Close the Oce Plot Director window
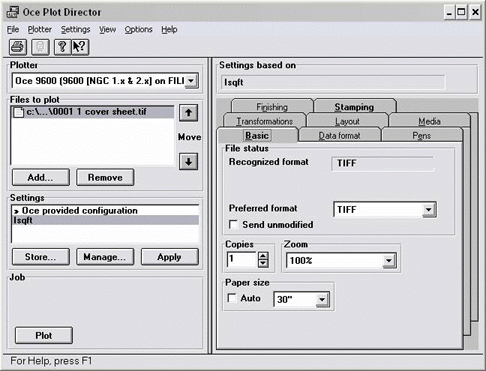Screen dimensions: 486x371 click(475, 13)
